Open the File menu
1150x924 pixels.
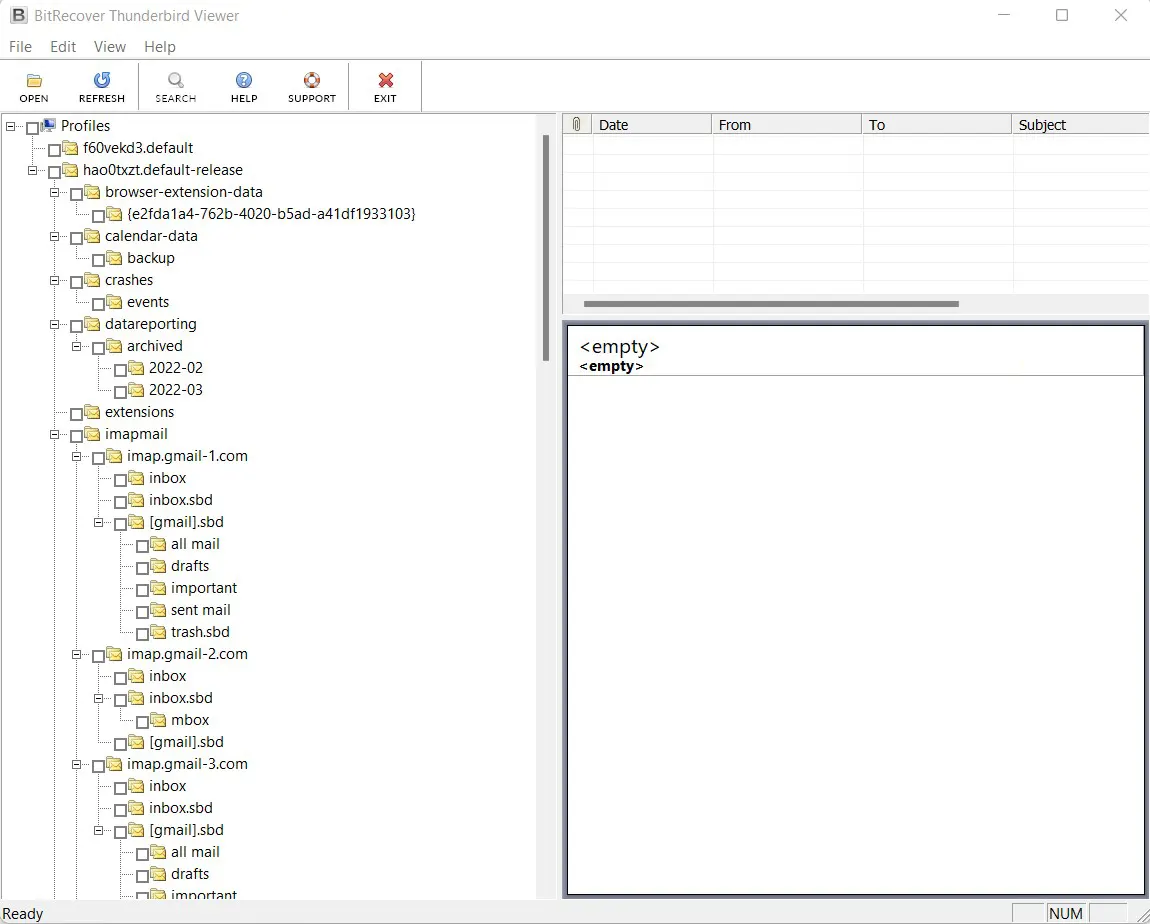[x=20, y=47]
